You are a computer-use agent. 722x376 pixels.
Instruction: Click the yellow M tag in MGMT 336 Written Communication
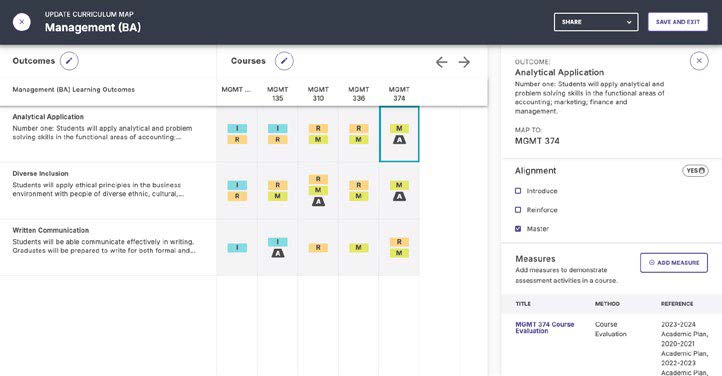[359, 248]
